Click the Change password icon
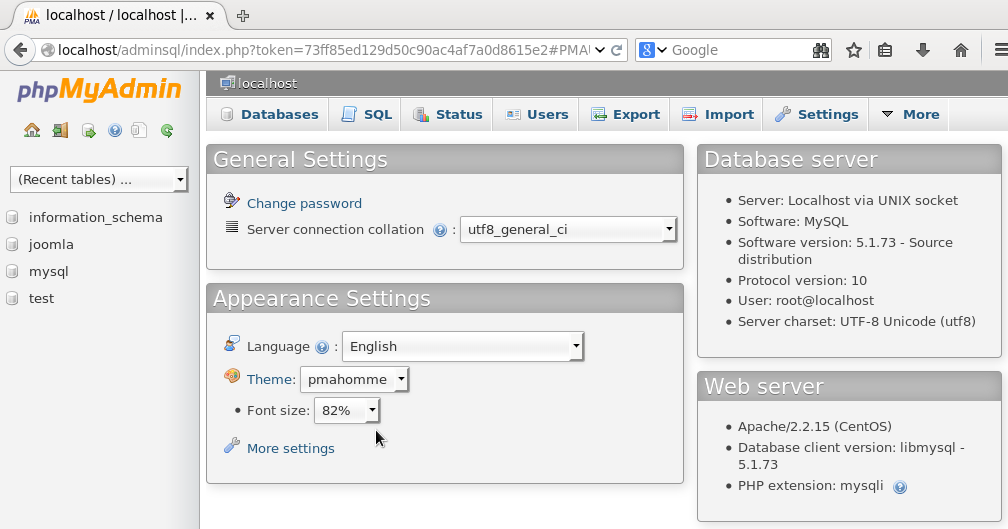 (x=231, y=201)
